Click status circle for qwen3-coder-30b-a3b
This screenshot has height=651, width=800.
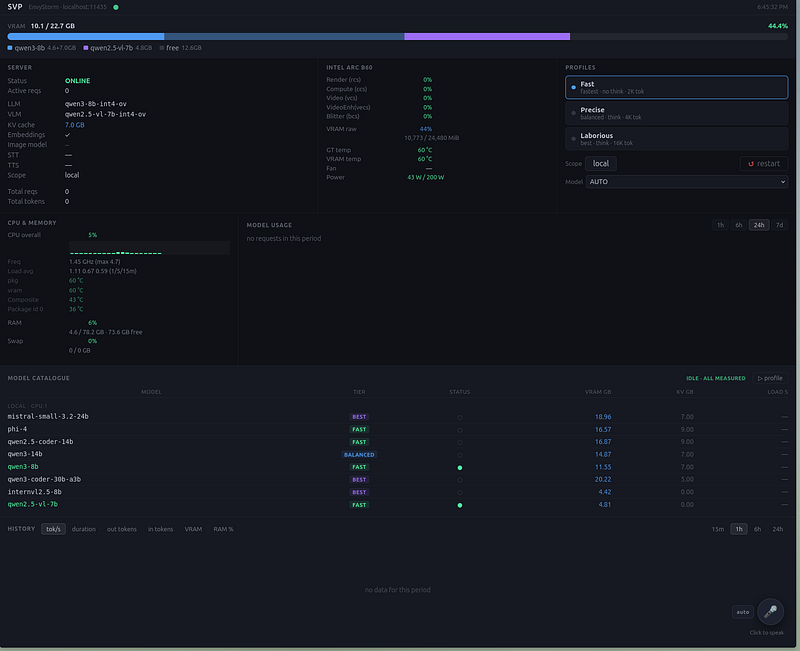[x=460, y=480]
